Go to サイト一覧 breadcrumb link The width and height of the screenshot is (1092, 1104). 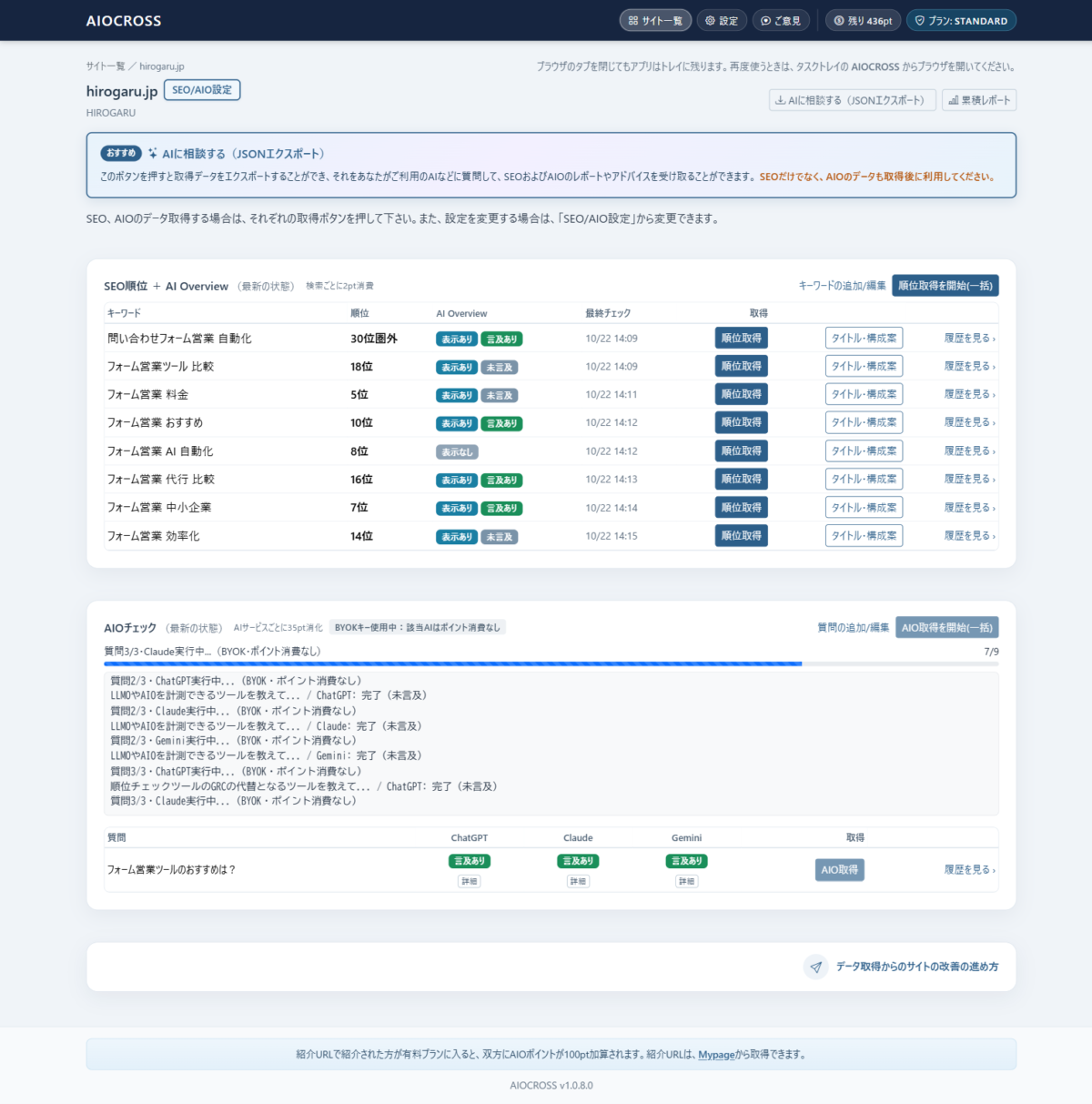click(106, 66)
